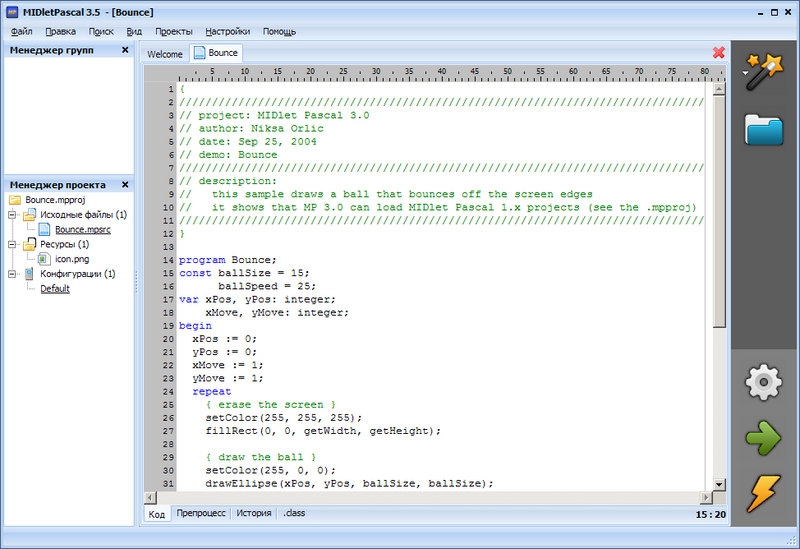Click the magic wand wizard icon

click(765, 73)
